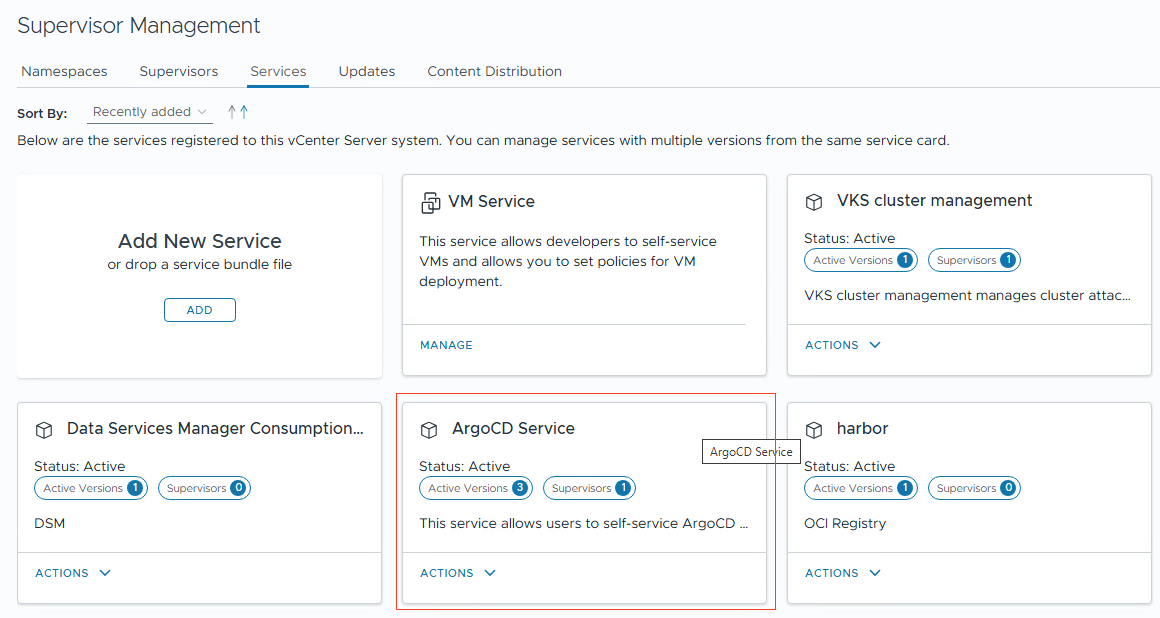Open ACTIONS dropdown on harbor card

pyautogui.click(x=843, y=573)
